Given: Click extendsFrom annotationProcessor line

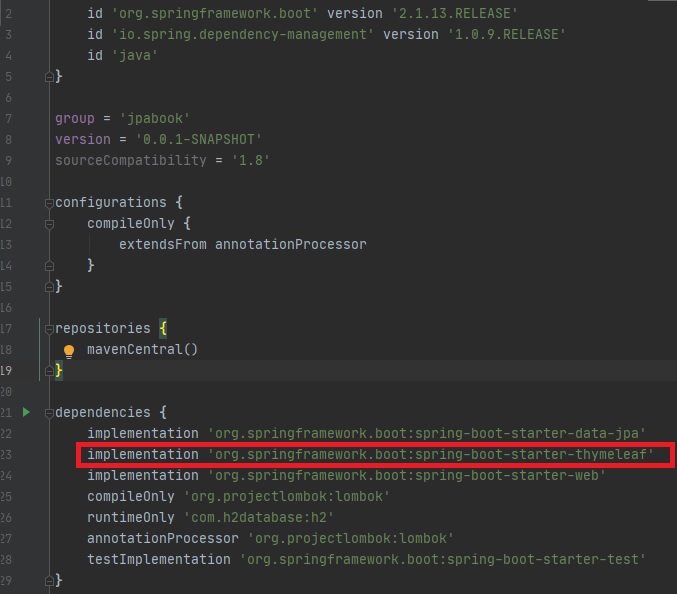Looking at the screenshot, I should coord(243,244).
